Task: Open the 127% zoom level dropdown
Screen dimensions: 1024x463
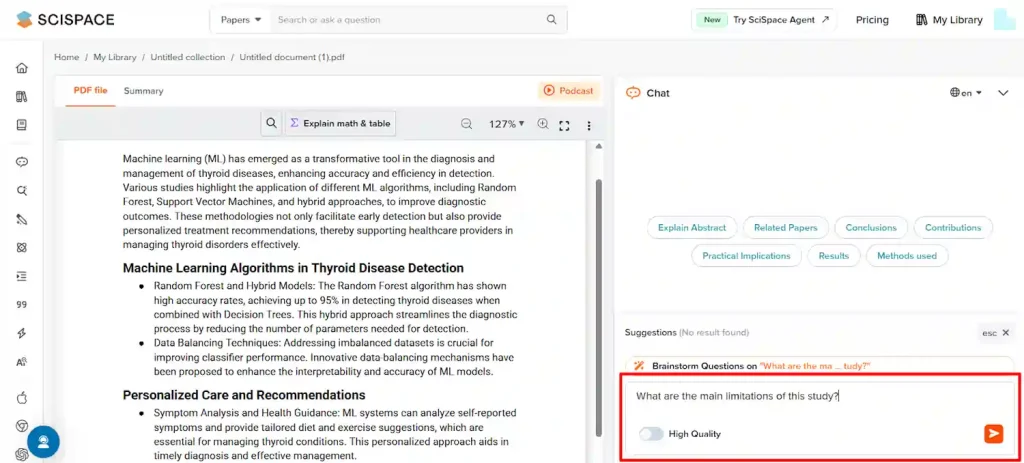Action: point(507,124)
